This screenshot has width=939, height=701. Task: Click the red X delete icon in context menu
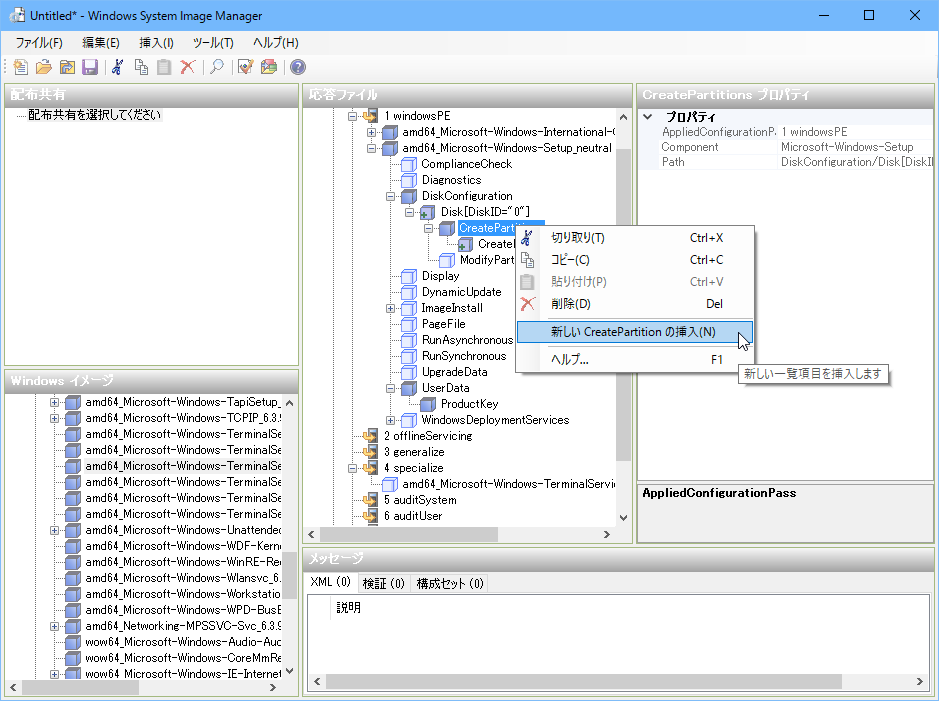pyautogui.click(x=527, y=304)
